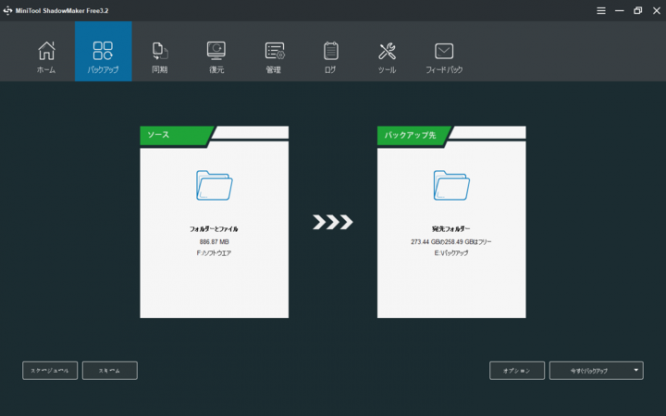This screenshot has height=416, width=666.
Task: Click the MiniTool ShadowMaker logo icon
Action: point(8,11)
